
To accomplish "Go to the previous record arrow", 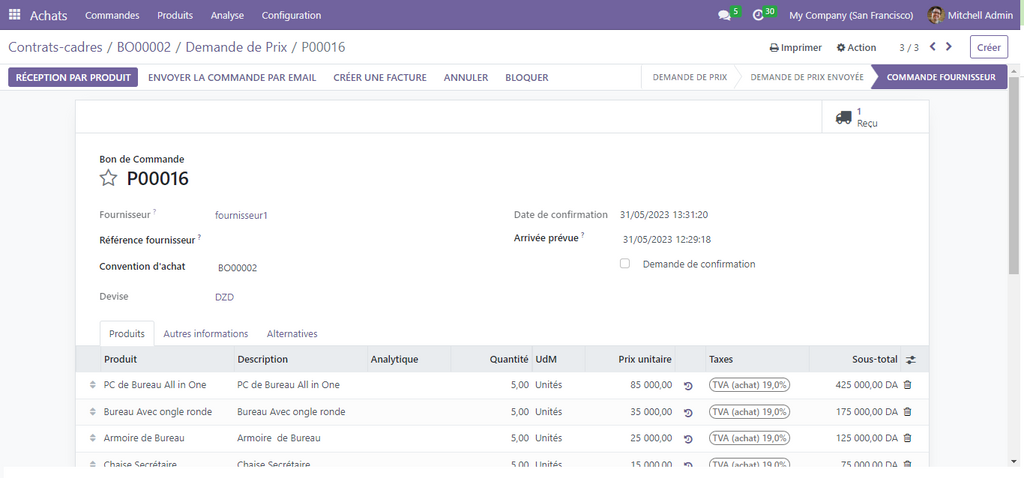I will tap(933, 47).
